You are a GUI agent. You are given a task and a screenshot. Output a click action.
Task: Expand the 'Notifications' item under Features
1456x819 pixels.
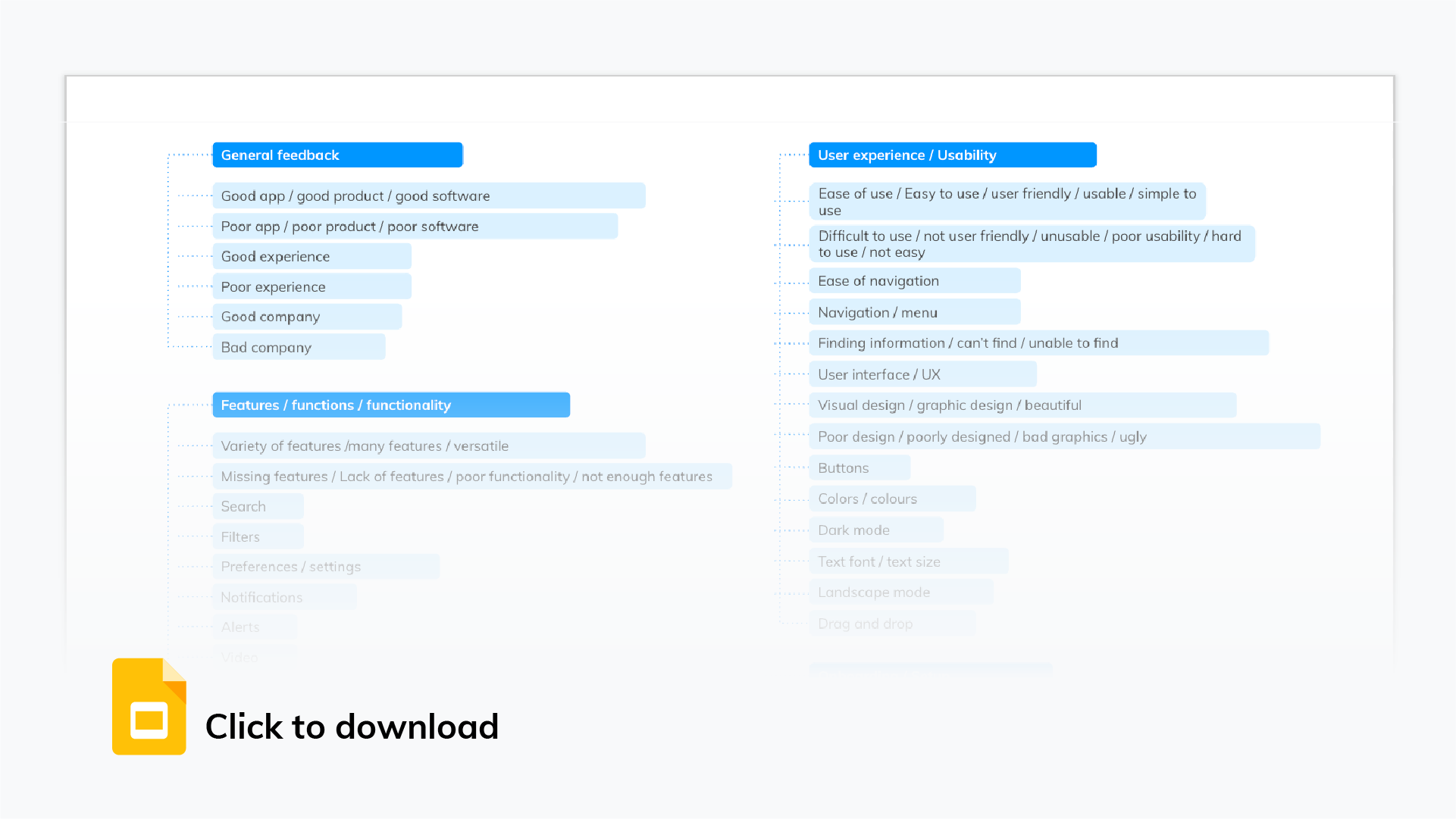(262, 596)
